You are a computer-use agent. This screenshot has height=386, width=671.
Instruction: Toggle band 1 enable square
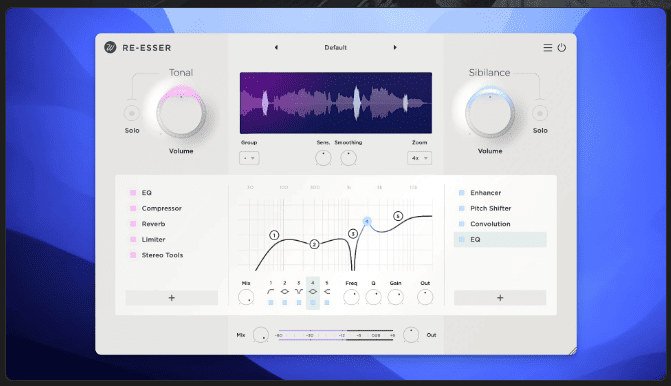coord(270,303)
